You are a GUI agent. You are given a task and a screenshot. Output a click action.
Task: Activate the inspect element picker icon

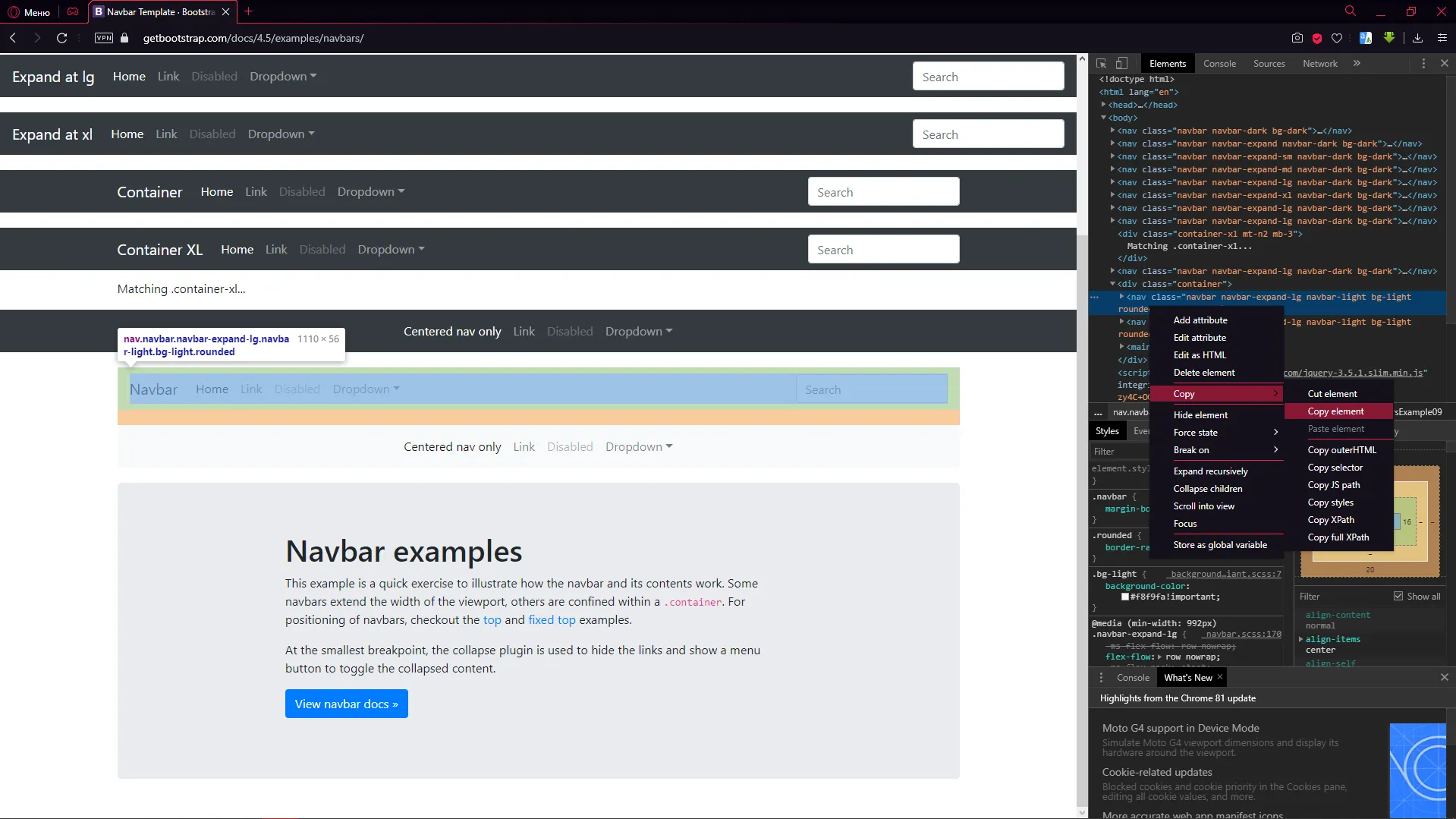click(x=1101, y=64)
